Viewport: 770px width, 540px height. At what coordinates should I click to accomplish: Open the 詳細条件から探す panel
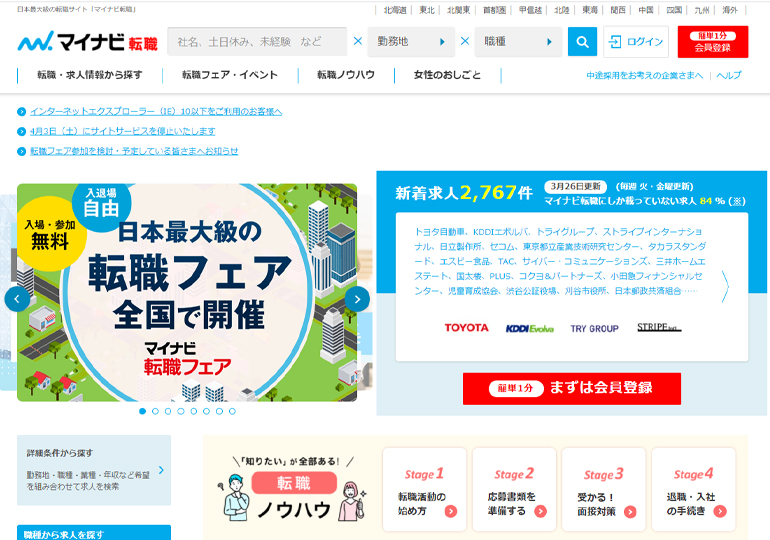(94, 470)
